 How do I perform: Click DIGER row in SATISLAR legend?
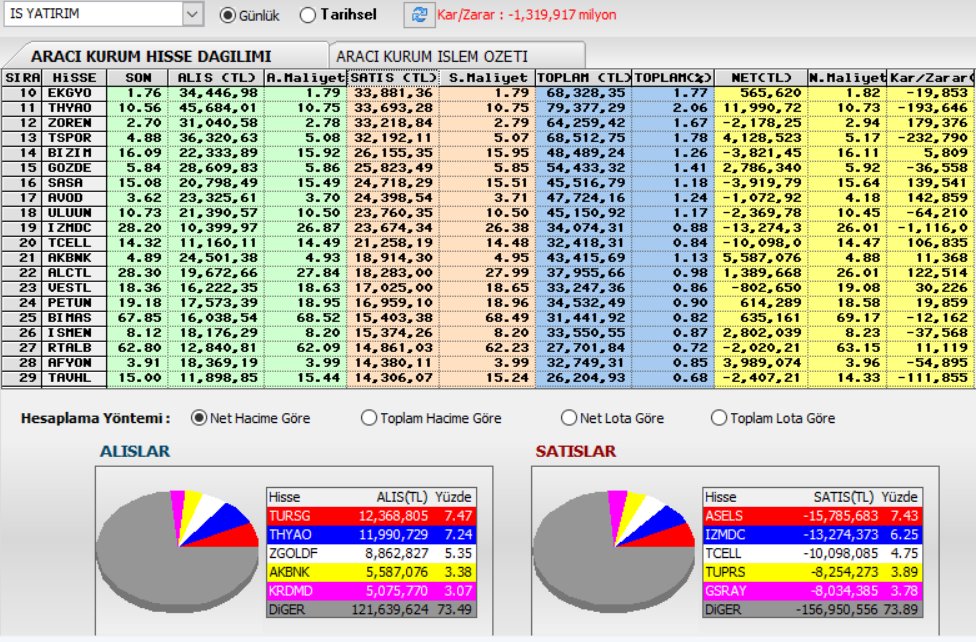pyautogui.click(x=812, y=609)
